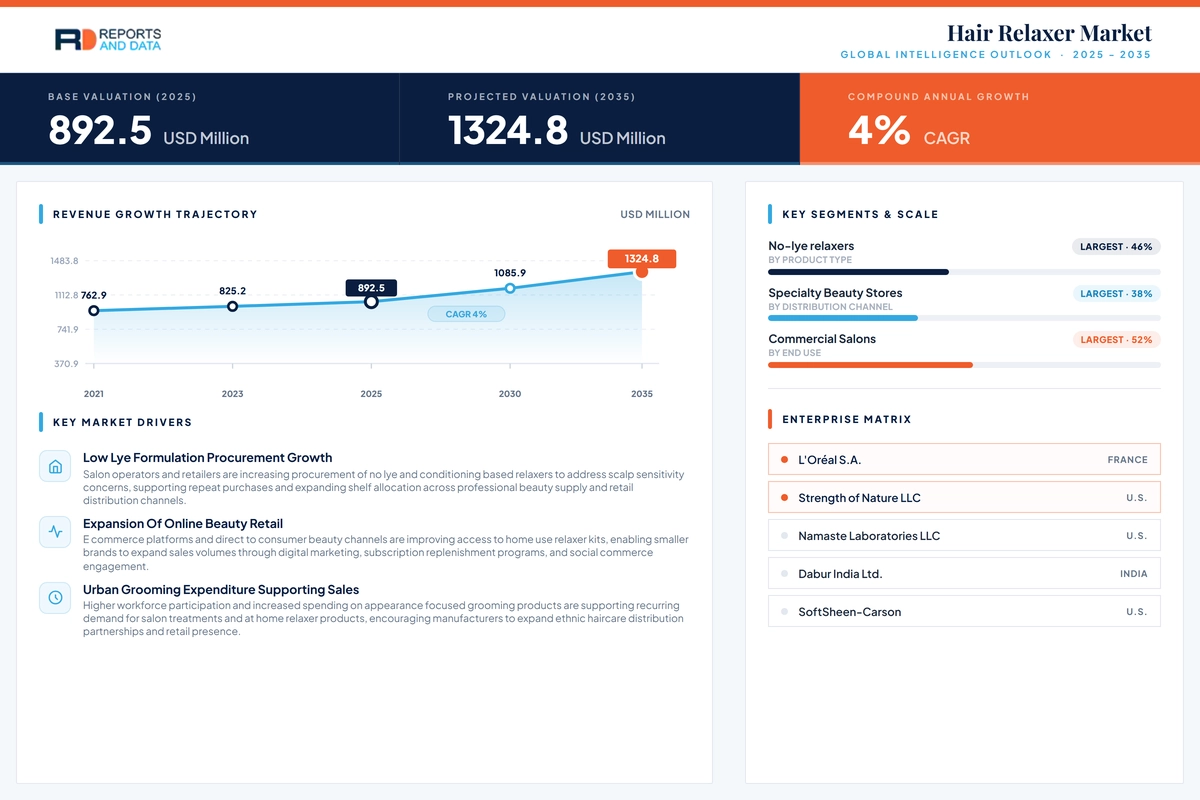Click the CAGR 4% pill on chart
This screenshot has width=1200, height=800.
pyautogui.click(x=466, y=314)
